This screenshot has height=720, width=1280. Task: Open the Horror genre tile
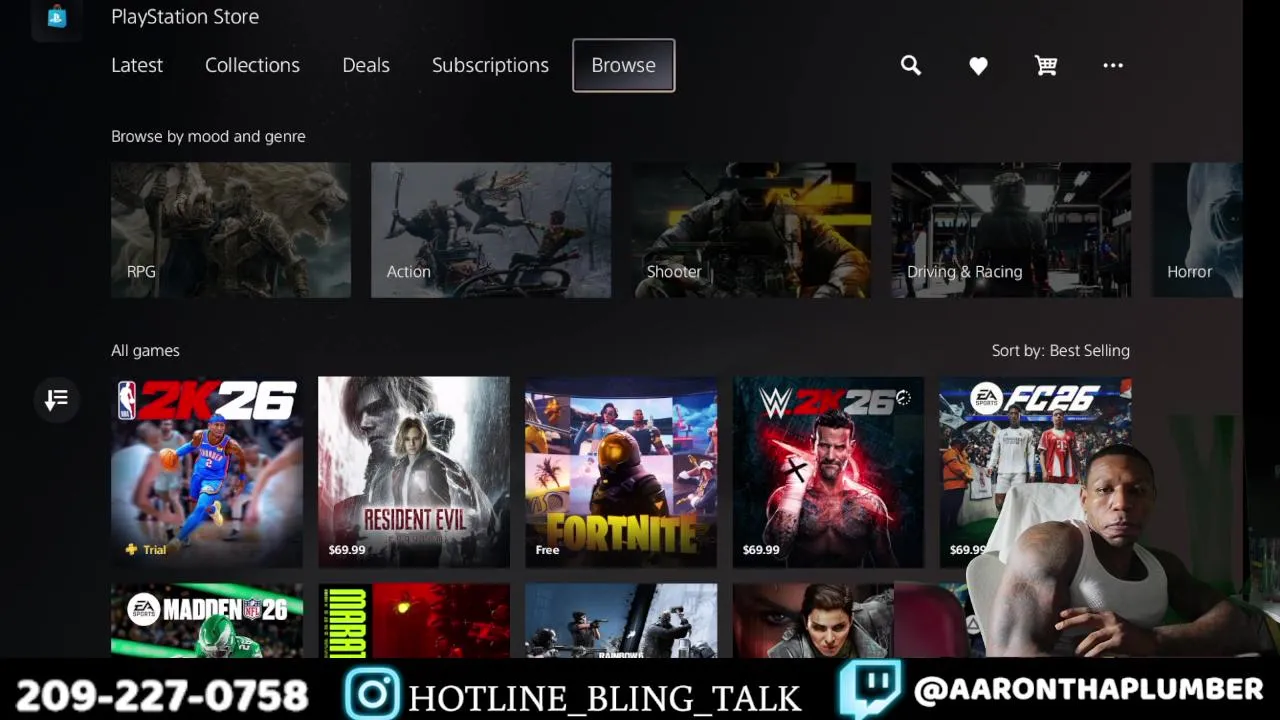1196,230
